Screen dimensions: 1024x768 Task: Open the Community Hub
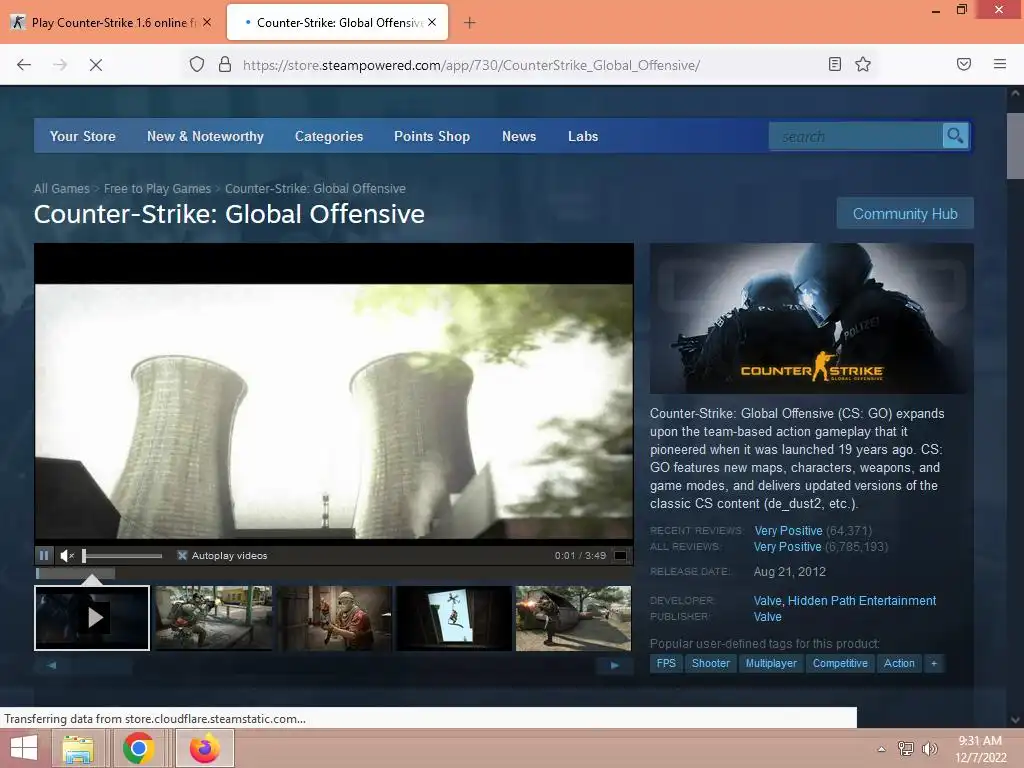pyautogui.click(x=904, y=214)
